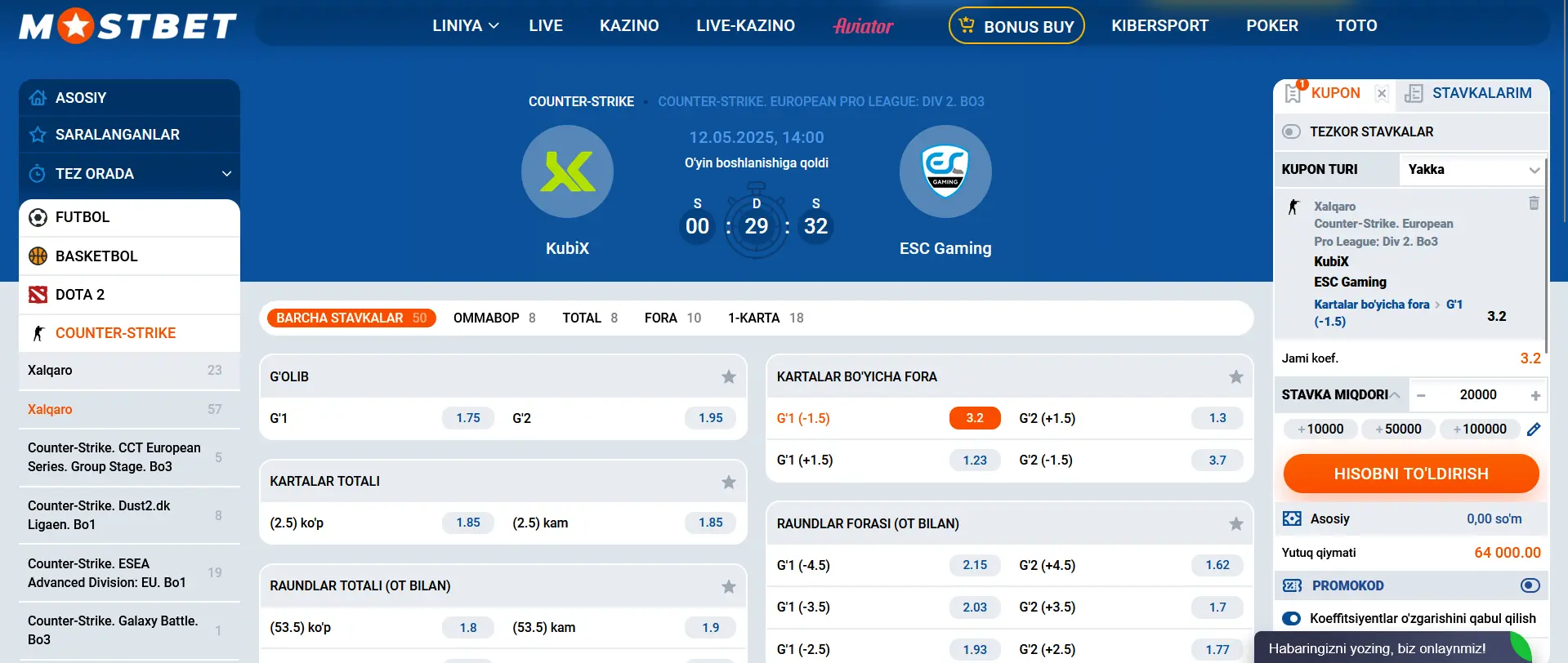Open Dust2.dk Ligaen Bo1 league
1568x663 pixels.
click(x=129, y=515)
